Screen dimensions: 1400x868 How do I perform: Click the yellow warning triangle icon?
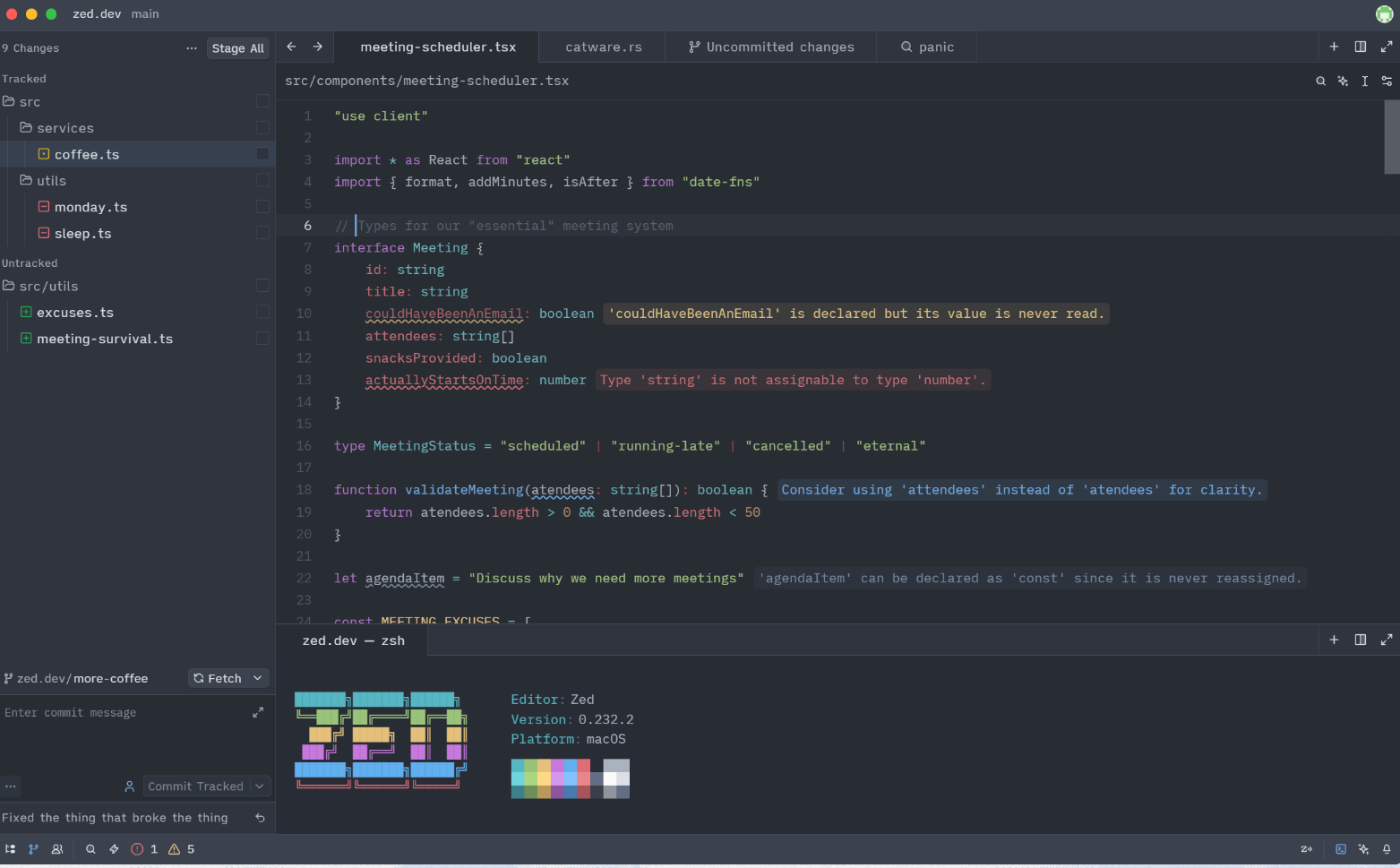(x=175, y=849)
